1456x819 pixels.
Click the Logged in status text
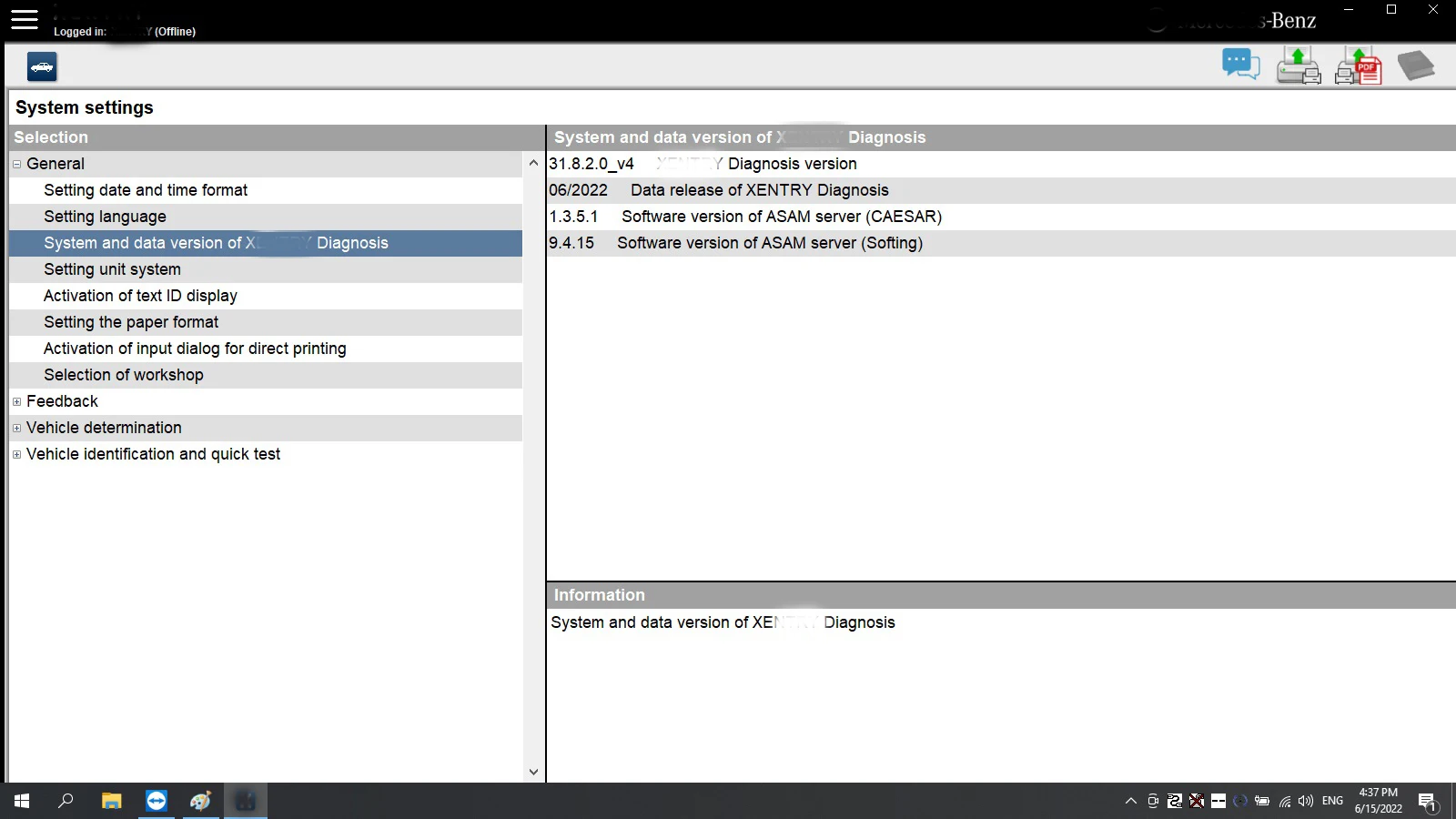(x=125, y=32)
